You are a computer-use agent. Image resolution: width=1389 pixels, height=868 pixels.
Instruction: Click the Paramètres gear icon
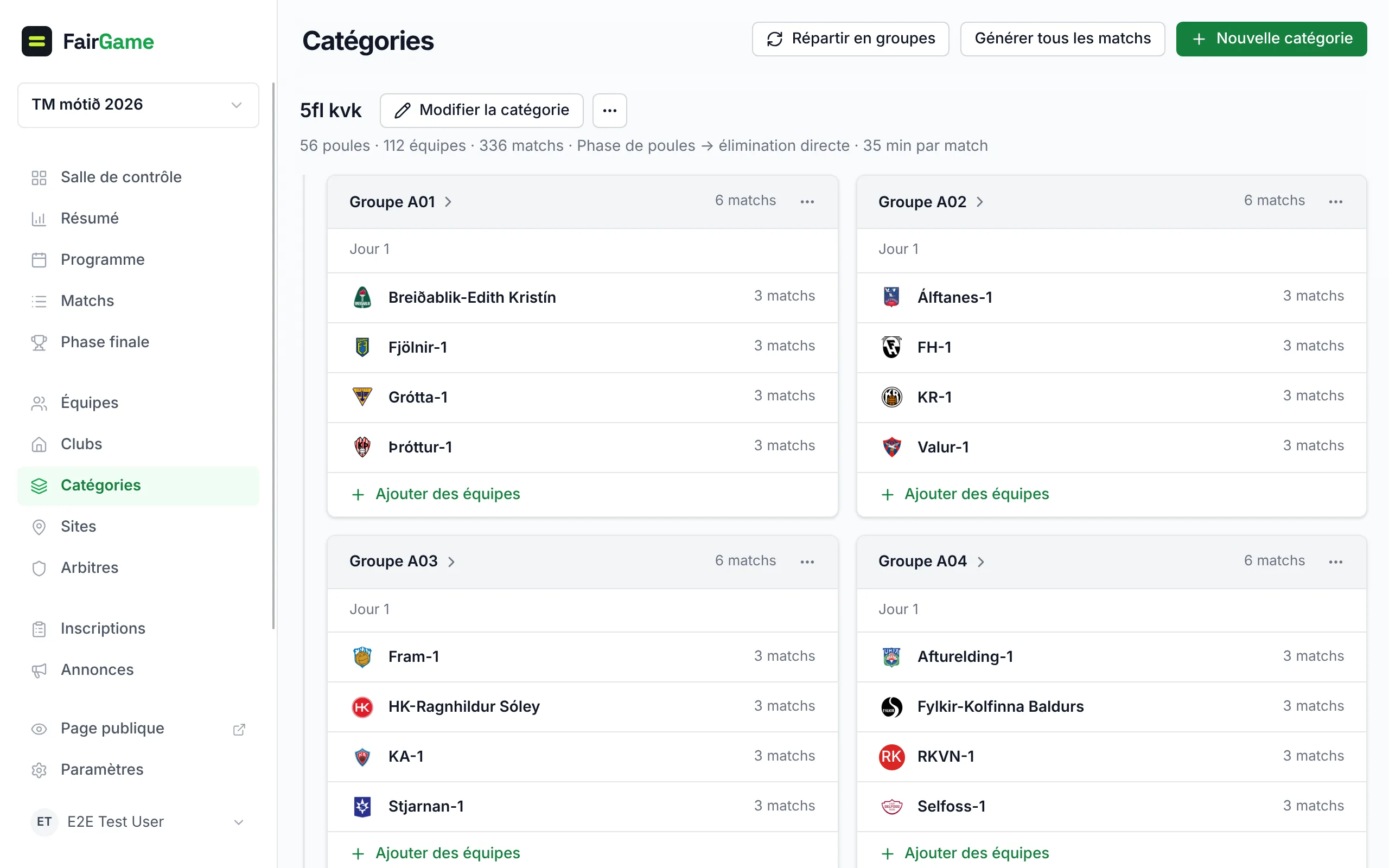(39, 770)
